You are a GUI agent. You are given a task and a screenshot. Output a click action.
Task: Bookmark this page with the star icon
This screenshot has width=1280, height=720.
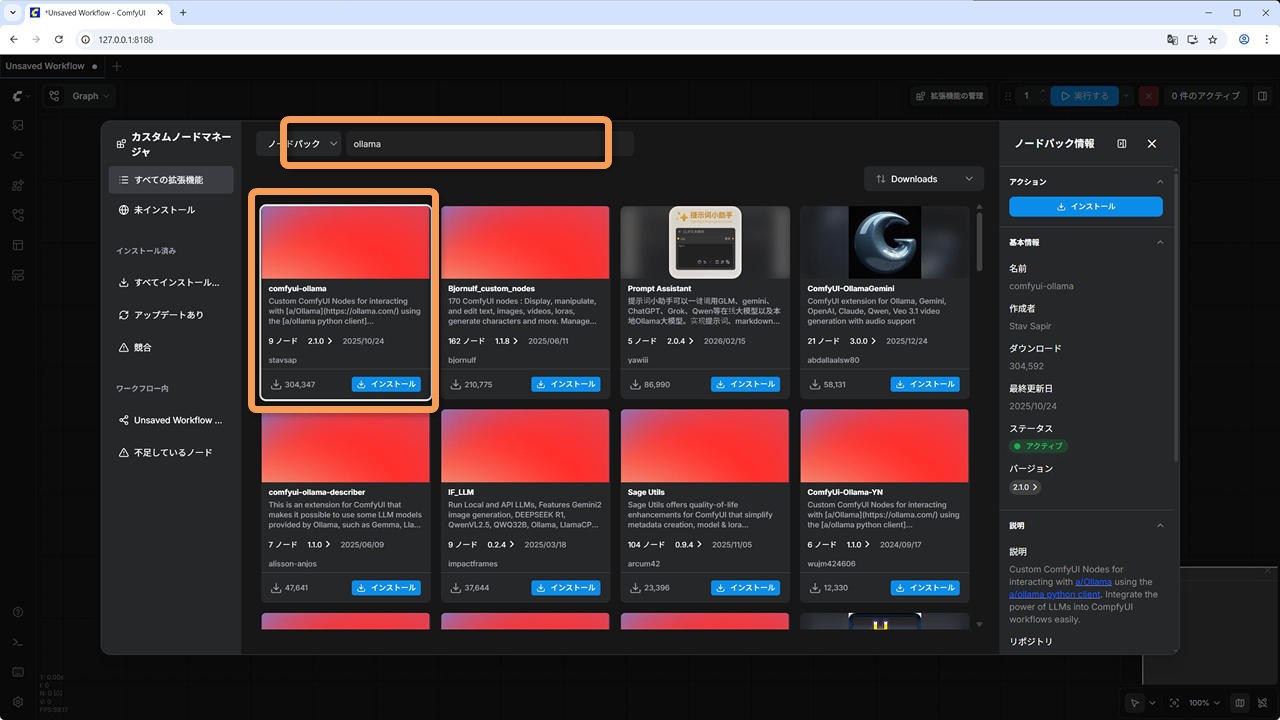[1212, 40]
